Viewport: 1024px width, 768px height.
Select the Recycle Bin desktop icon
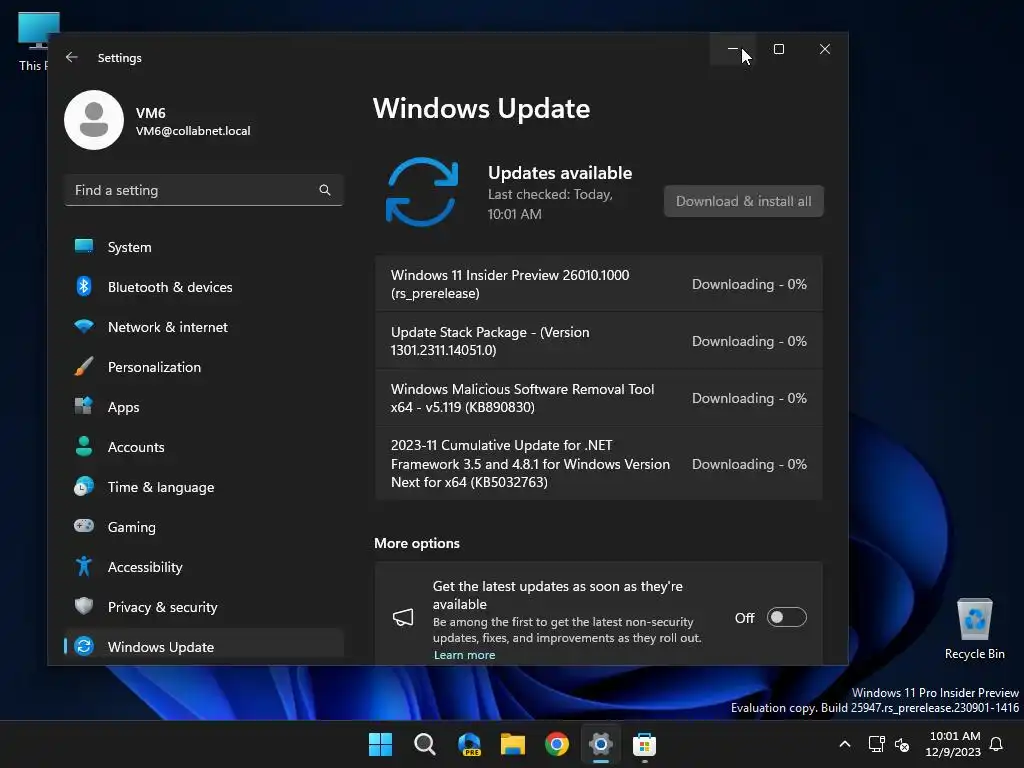point(974,629)
